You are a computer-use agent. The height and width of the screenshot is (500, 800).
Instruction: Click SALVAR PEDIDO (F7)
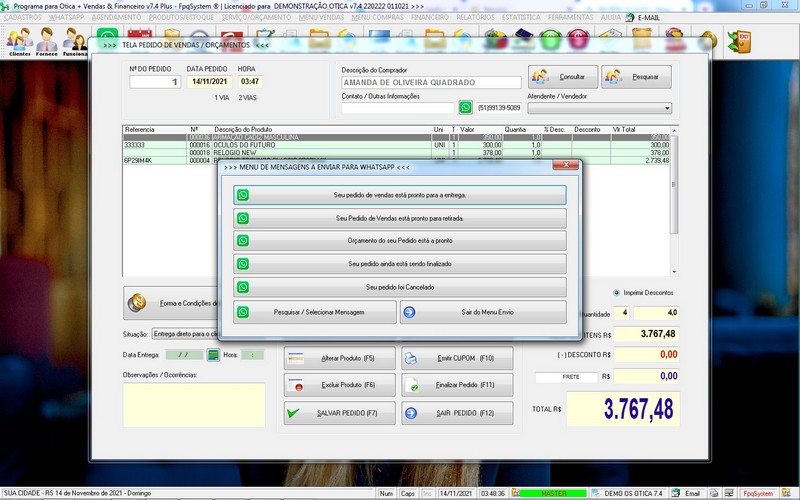340,413
